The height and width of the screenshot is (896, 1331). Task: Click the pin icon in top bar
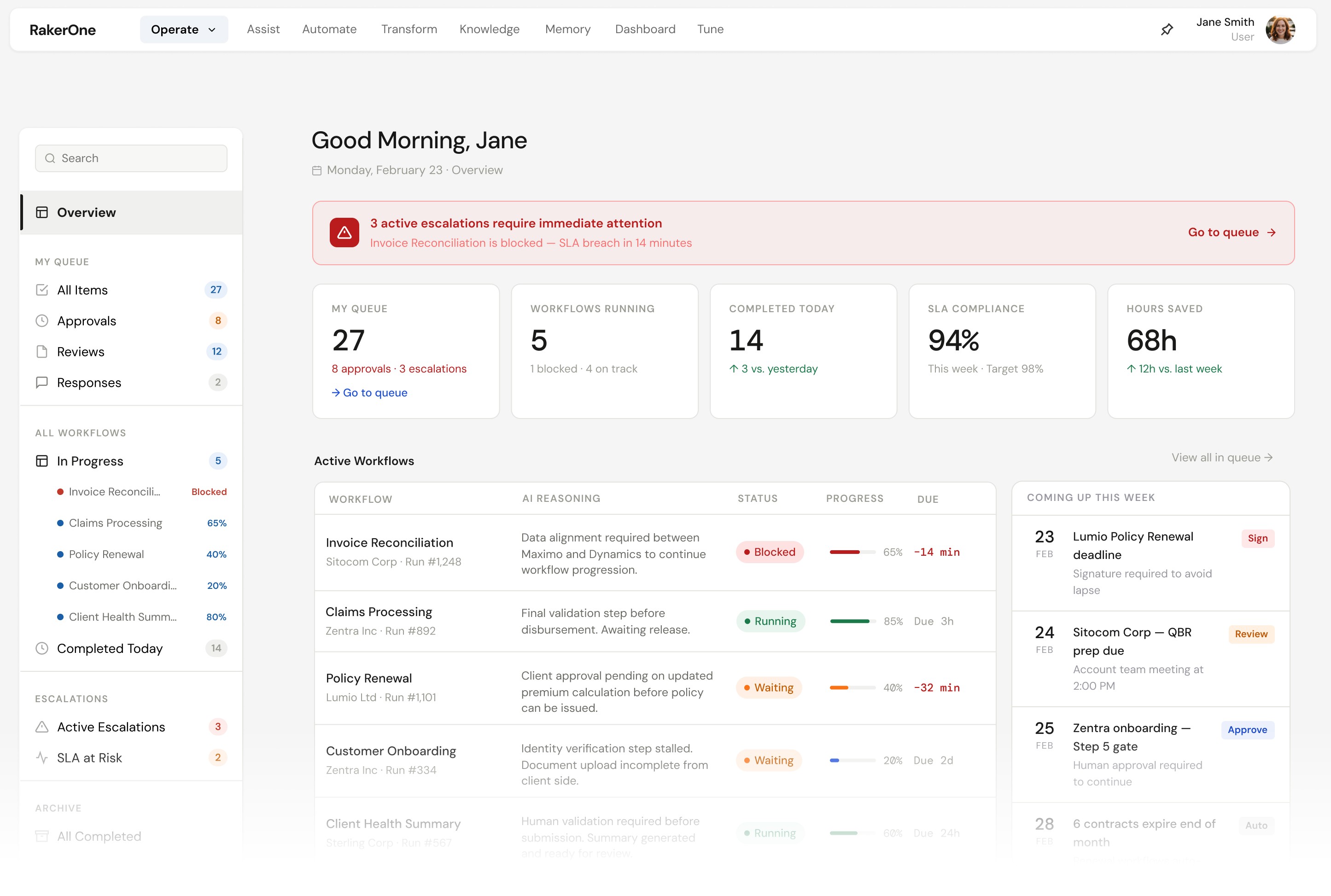[x=1167, y=29]
